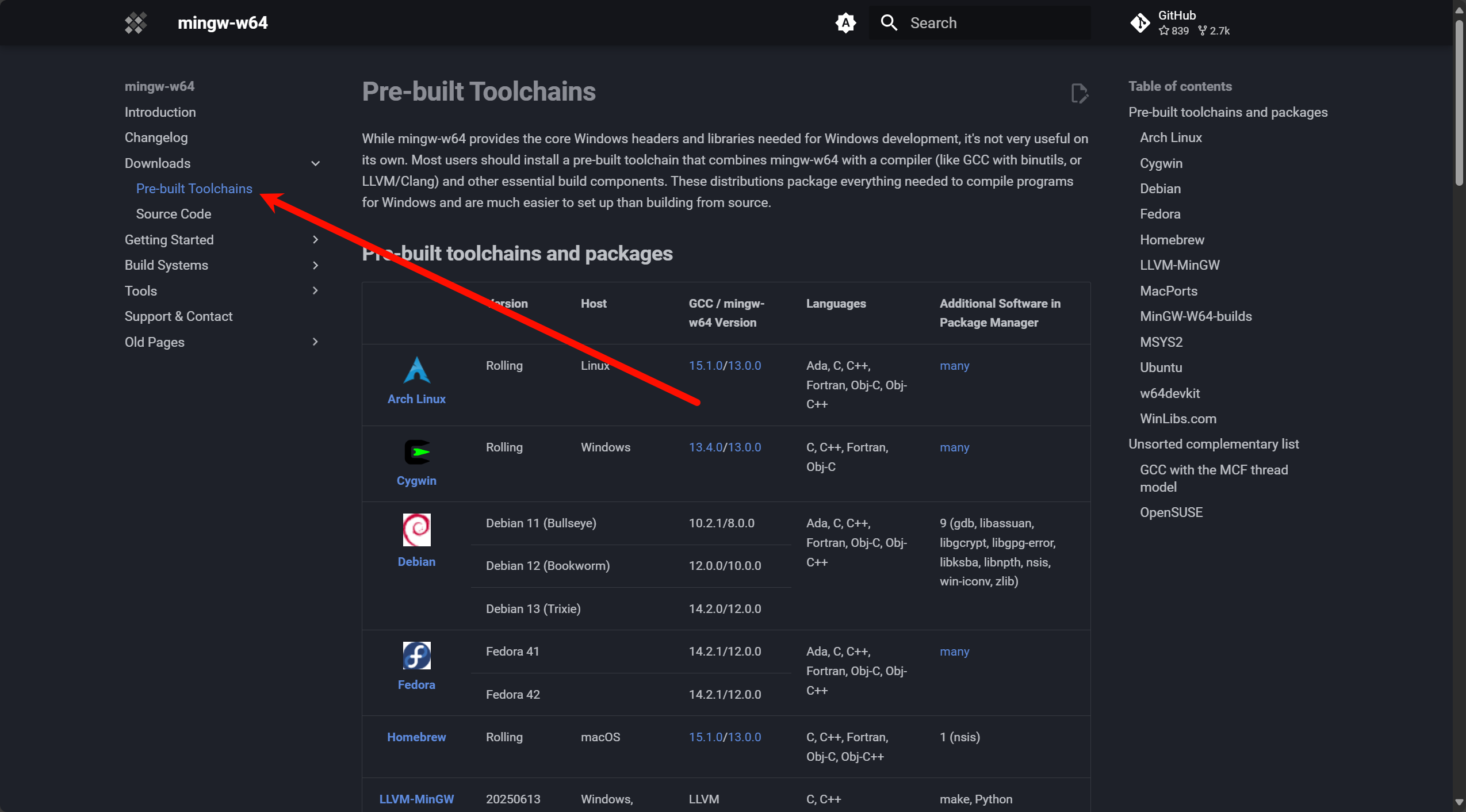
Task: Click the page vertical scrollbar
Action: [x=1459, y=403]
